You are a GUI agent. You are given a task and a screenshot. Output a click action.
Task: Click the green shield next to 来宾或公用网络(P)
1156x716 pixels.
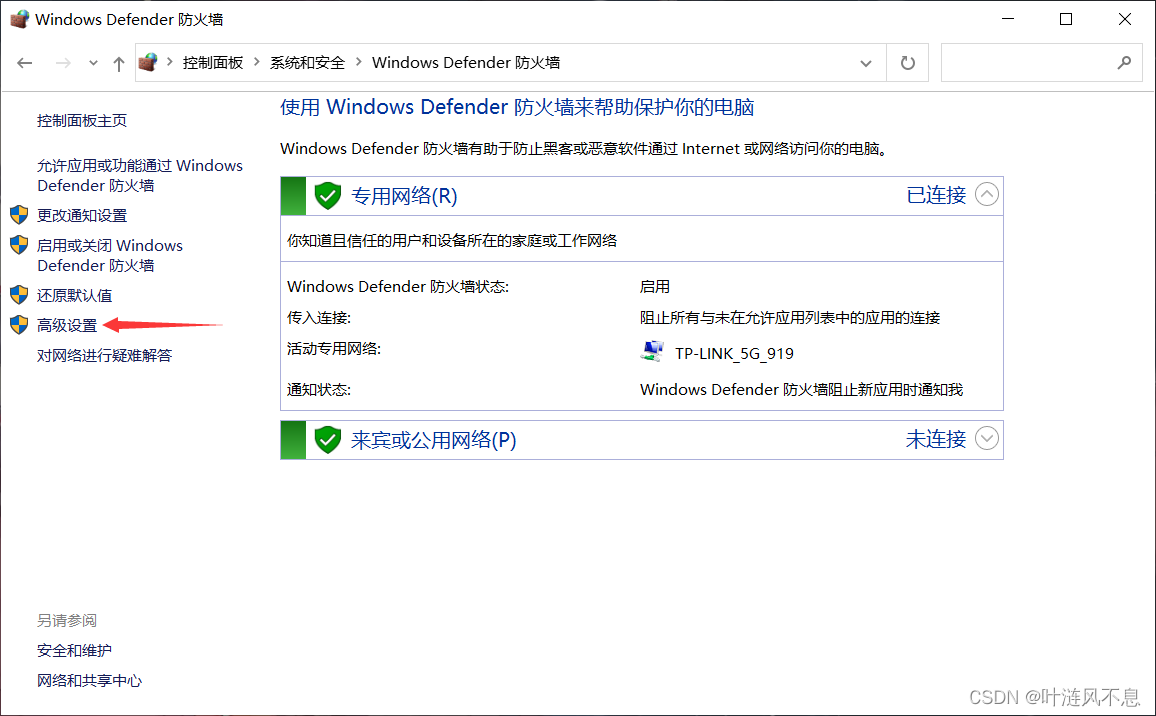(327, 440)
